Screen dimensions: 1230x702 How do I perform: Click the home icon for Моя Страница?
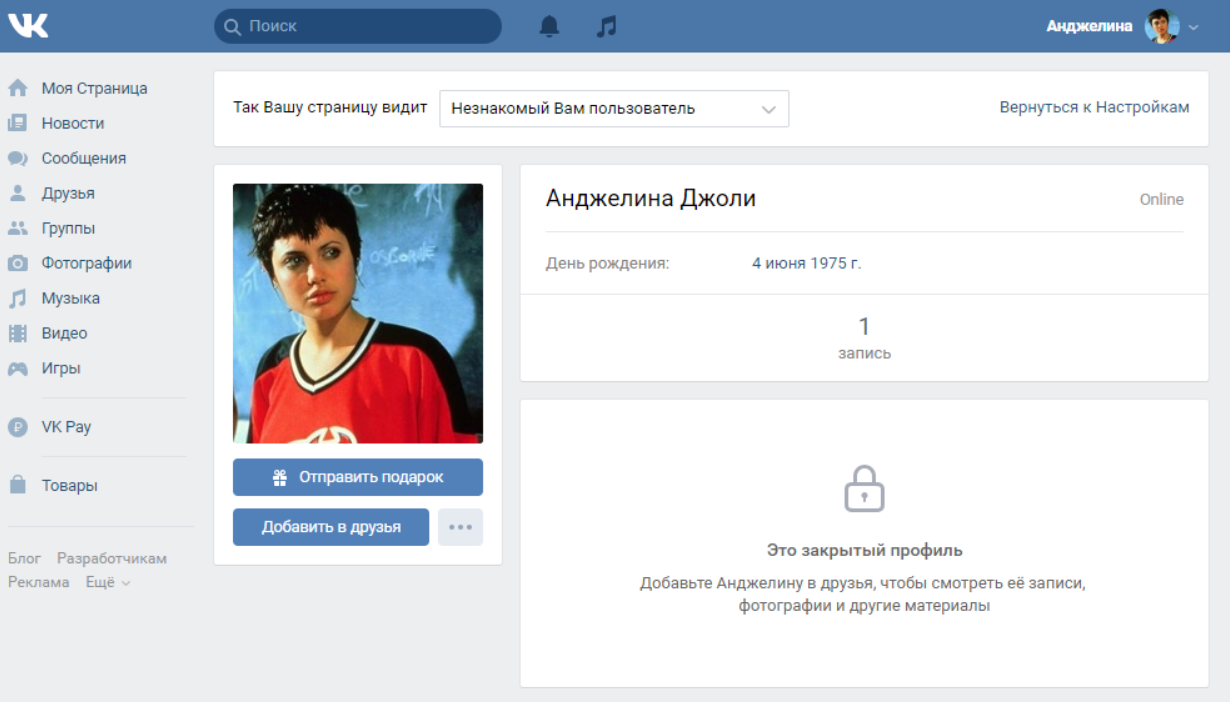point(18,88)
